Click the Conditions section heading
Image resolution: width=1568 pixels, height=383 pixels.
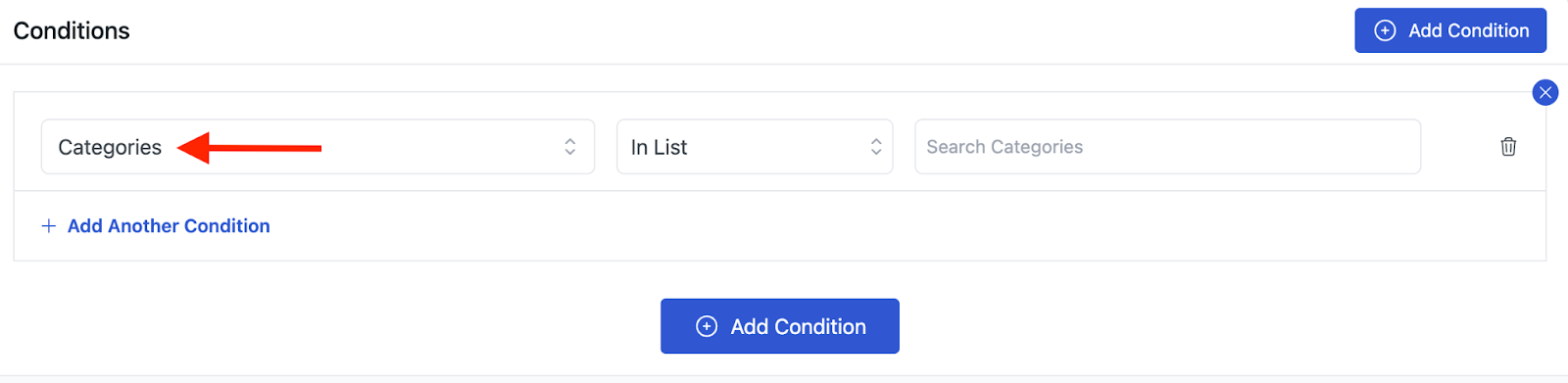click(x=72, y=30)
